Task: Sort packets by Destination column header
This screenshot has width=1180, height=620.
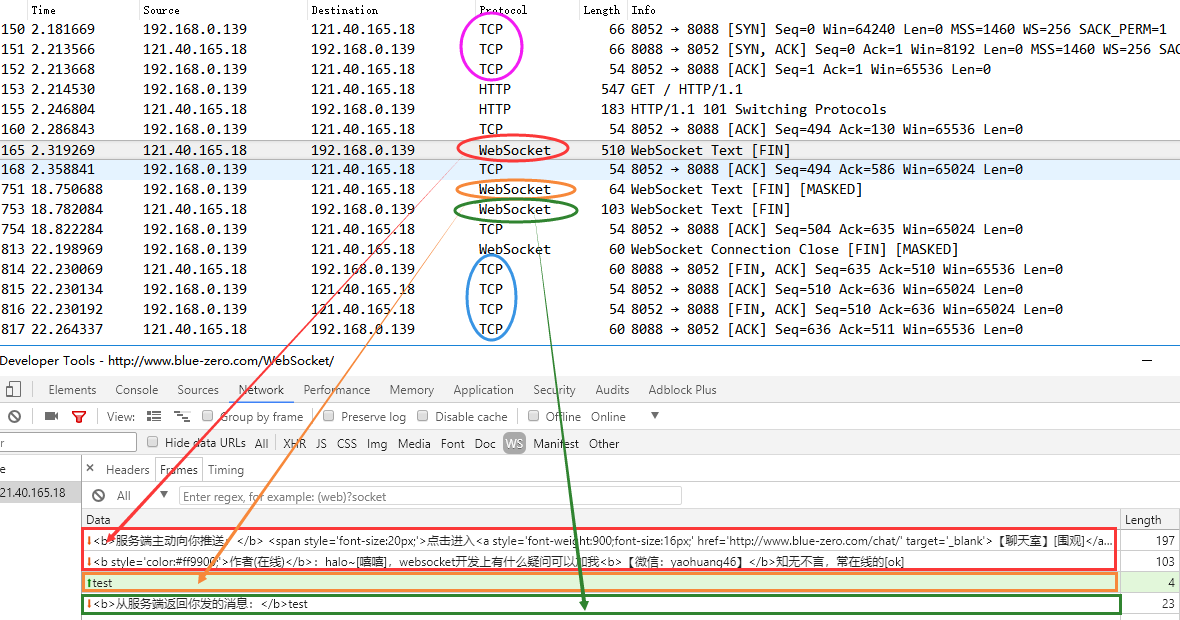Action: (x=345, y=10)
